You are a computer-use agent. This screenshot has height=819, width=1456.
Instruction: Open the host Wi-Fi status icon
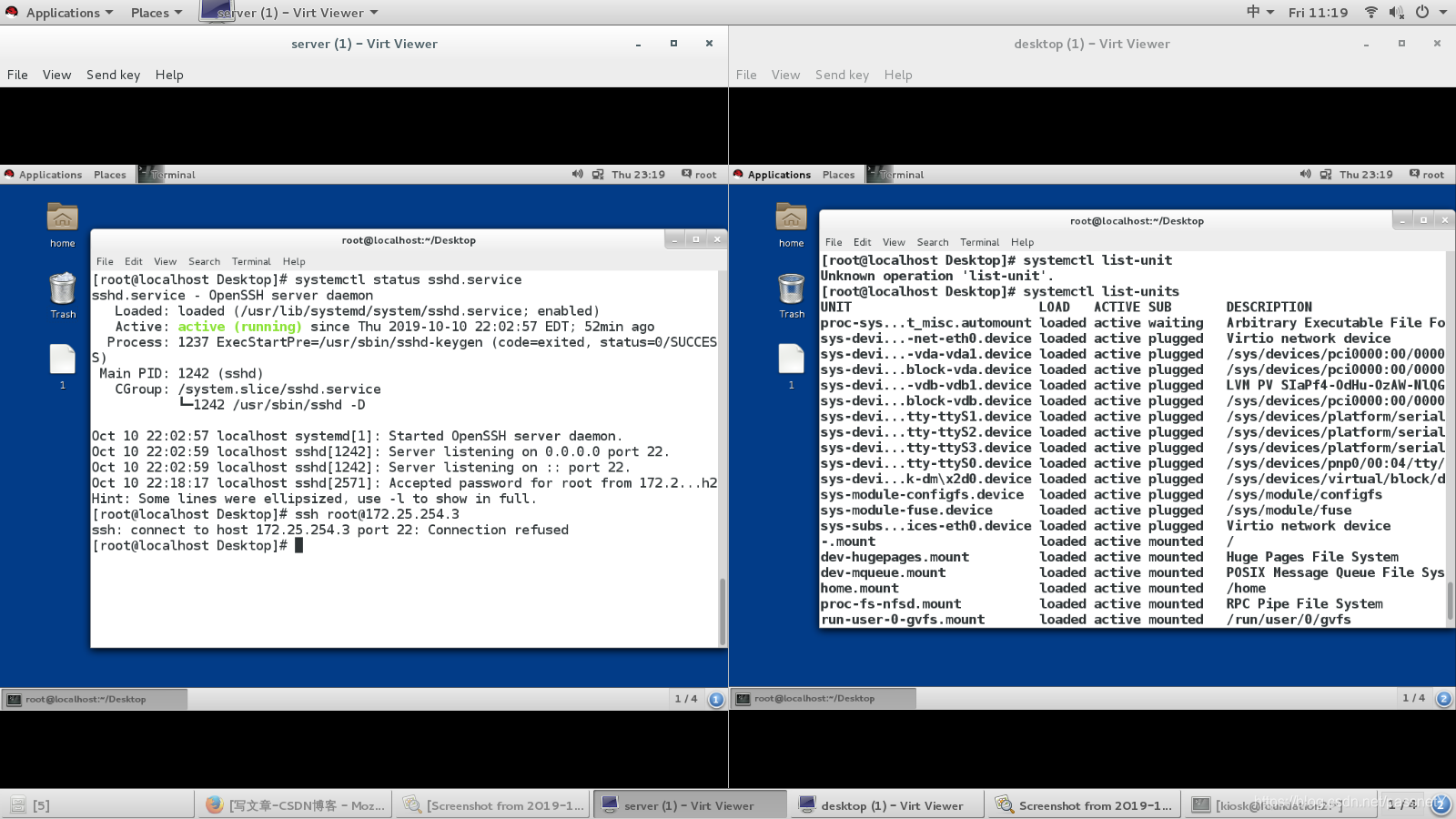1370,12
